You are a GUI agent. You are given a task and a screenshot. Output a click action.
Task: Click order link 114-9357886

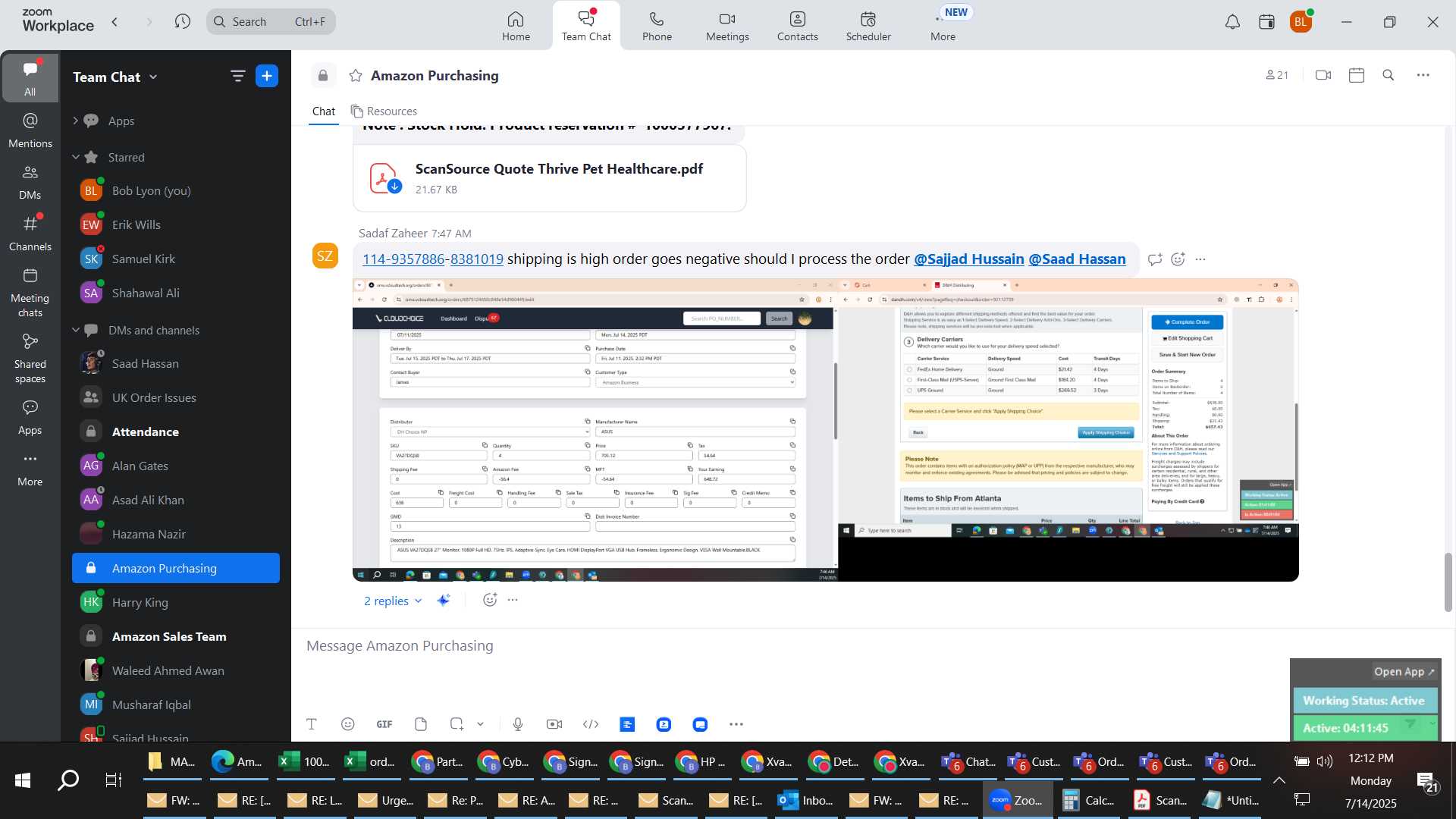[403, 259]
